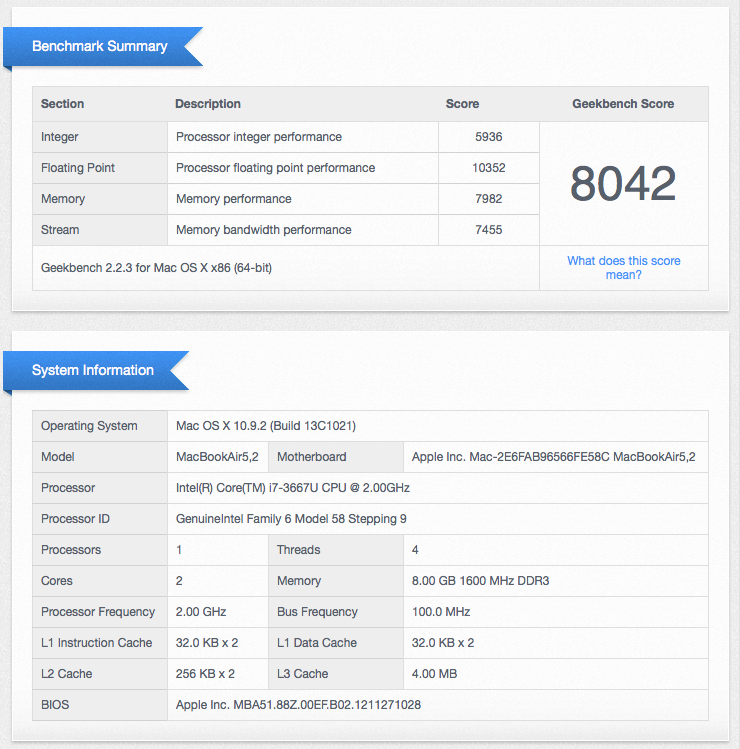Select the Mac-2E6FAB96566FE58C motherboard value
This screenshot has height=749, width=740.
[x=553, y=457]
